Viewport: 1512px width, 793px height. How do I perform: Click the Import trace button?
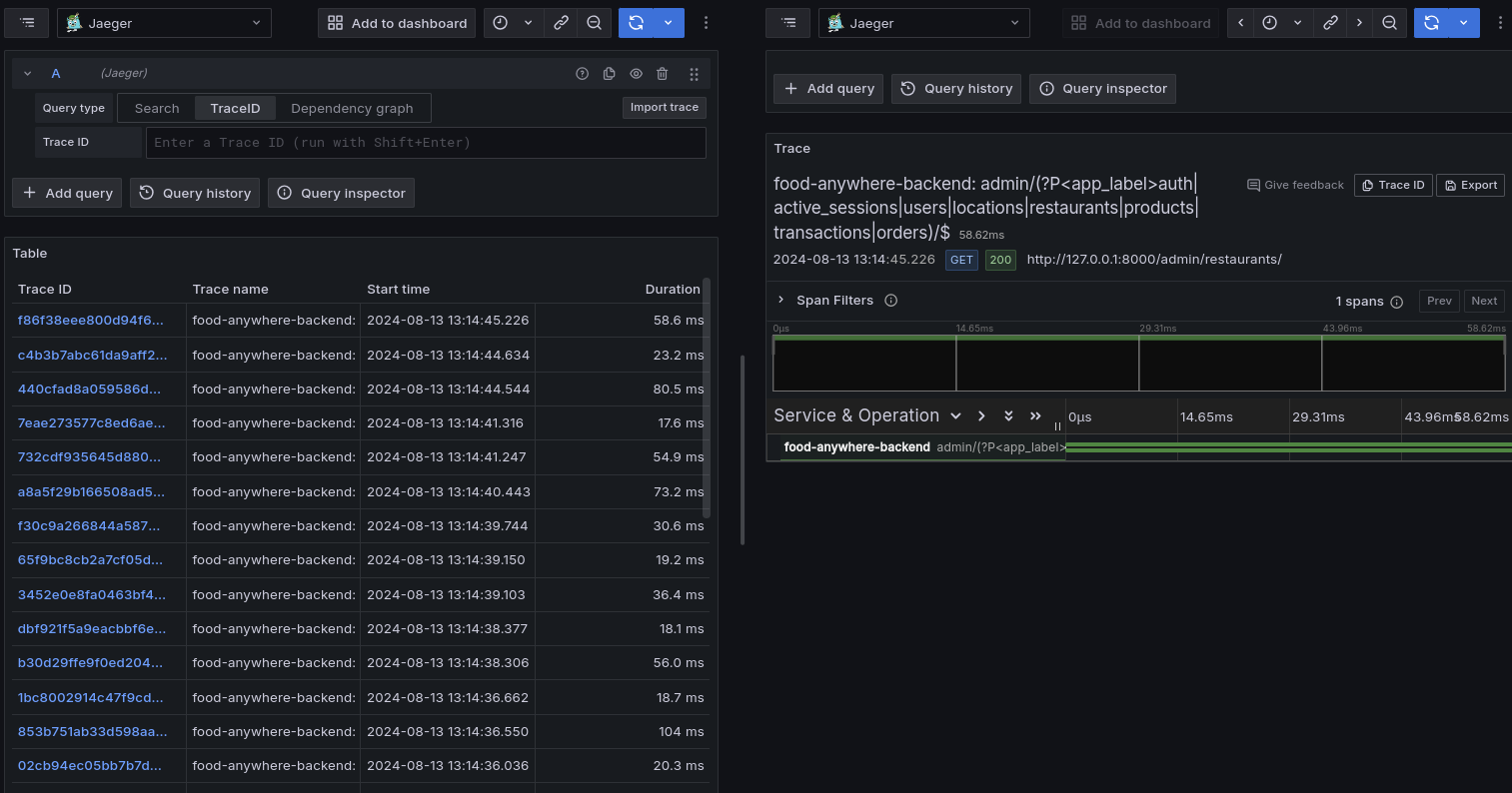[x=664, y=107]
